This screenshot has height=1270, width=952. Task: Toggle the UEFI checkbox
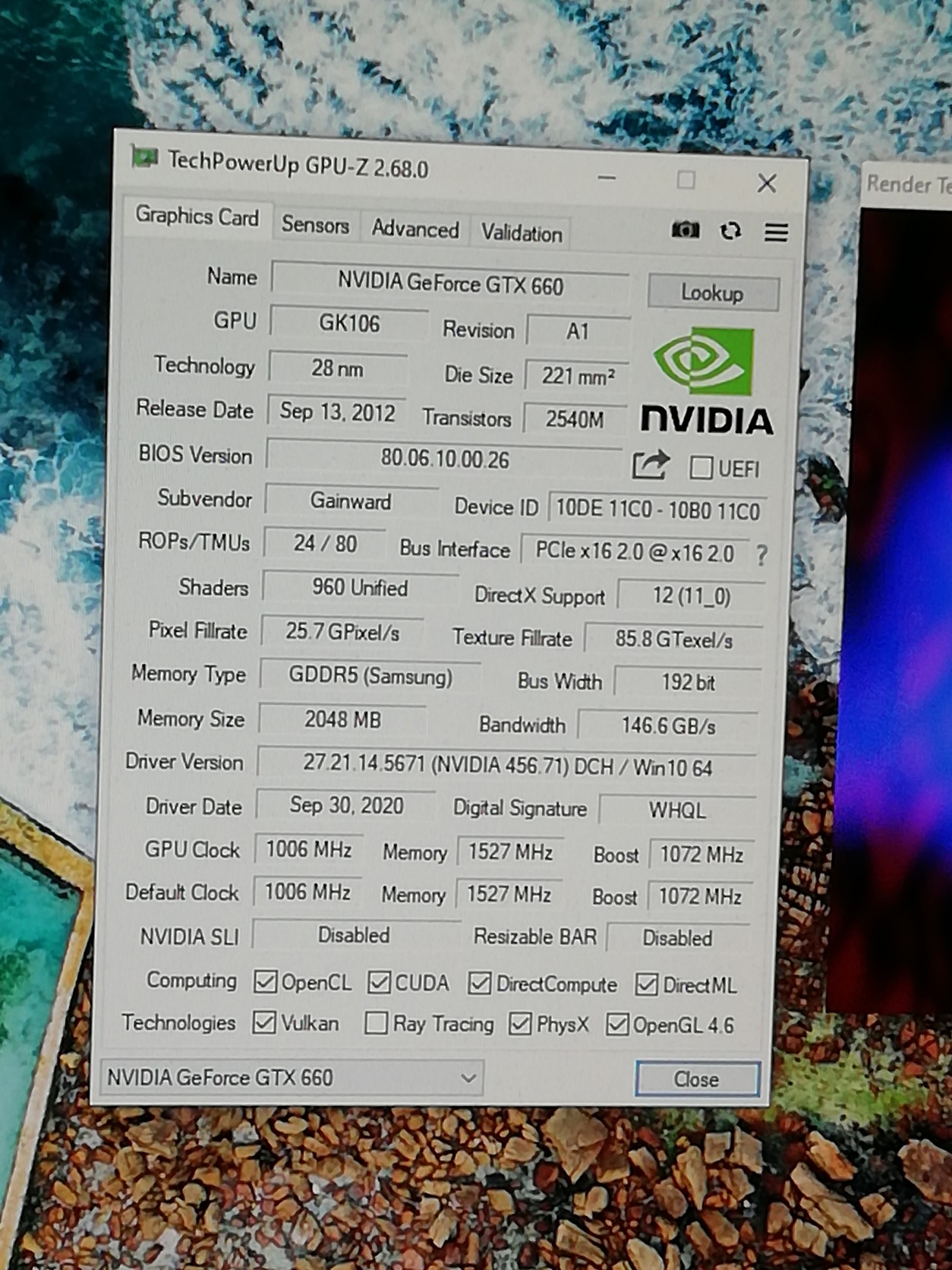click(700, 467)
